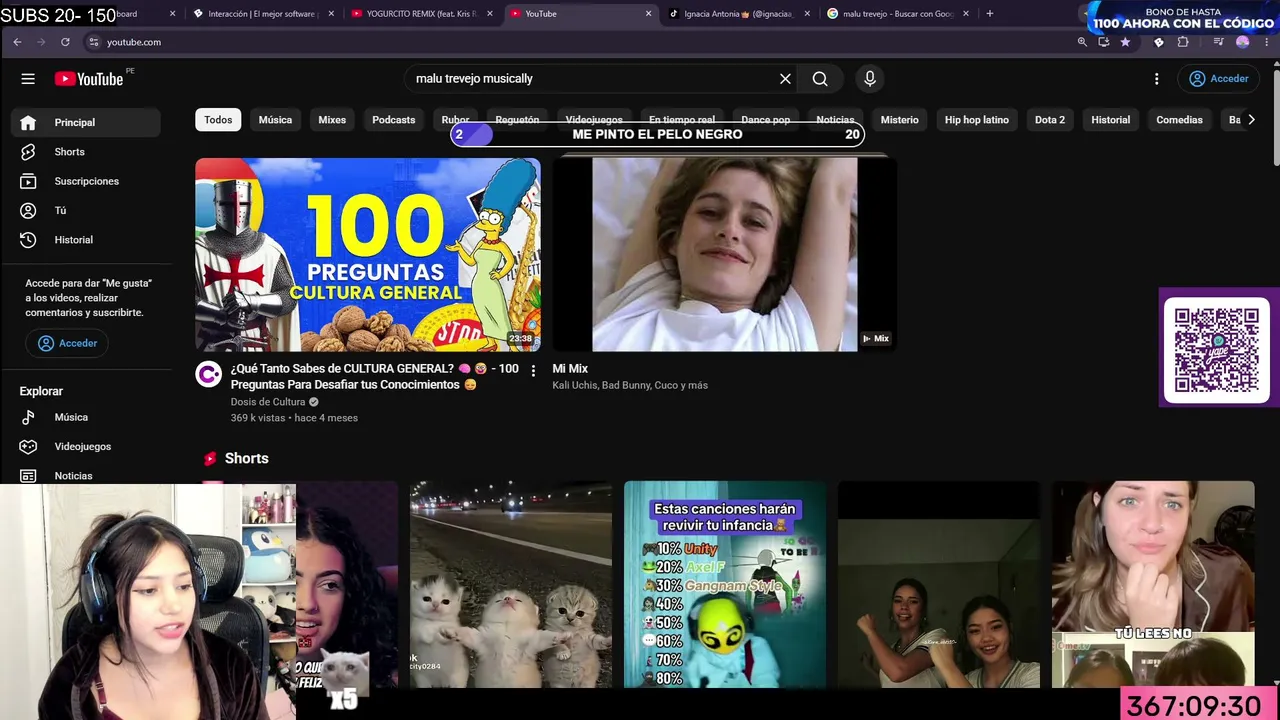Open the dancing kittens Short

511,584
